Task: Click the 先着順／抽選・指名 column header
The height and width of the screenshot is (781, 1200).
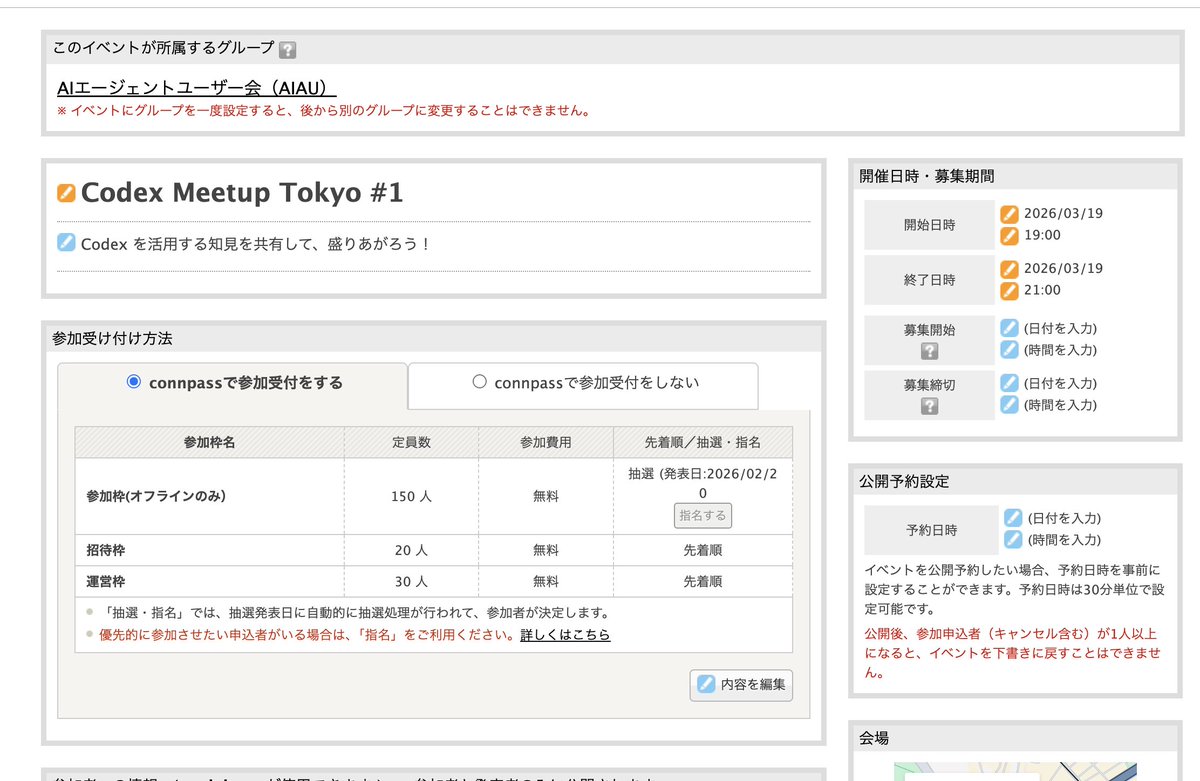Action: 703,442
